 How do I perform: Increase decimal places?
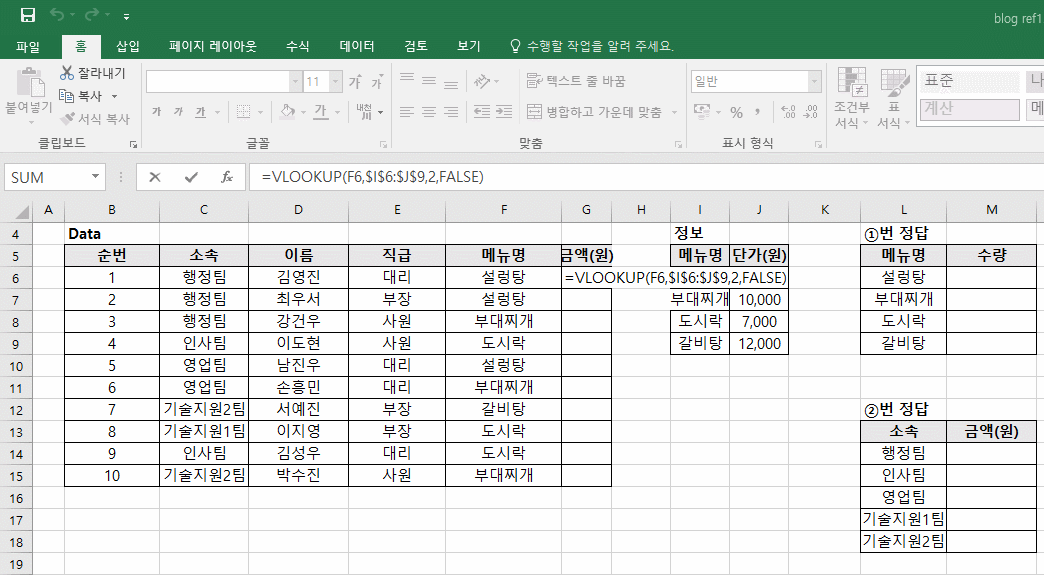click(x=788, y=112)
